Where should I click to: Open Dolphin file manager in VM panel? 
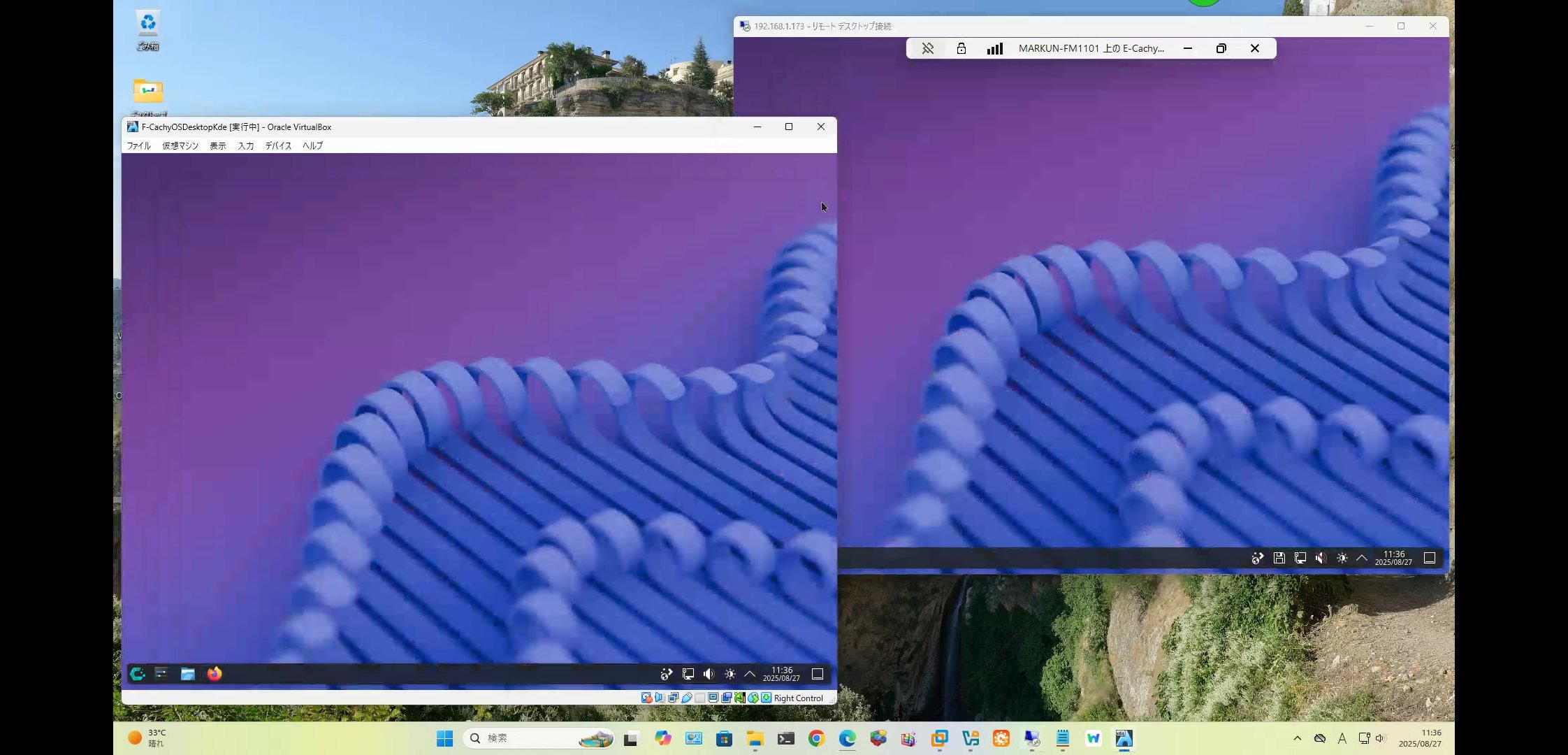[188, 674]
